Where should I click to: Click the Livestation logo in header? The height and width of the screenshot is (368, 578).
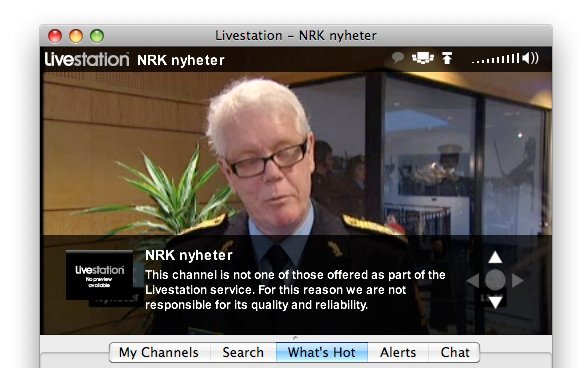coord(87,59)
